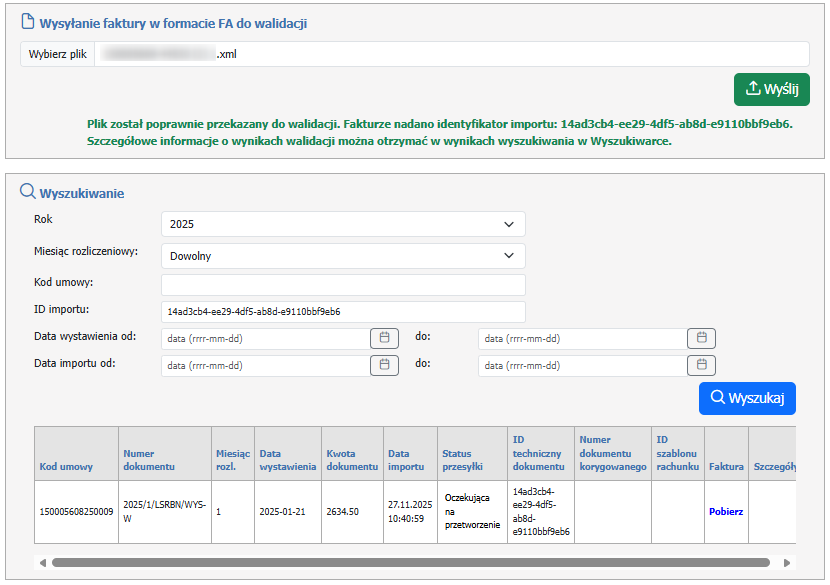830x585 pixels.
Task: Open calendar for Data importu do
Action: (701, 365)
